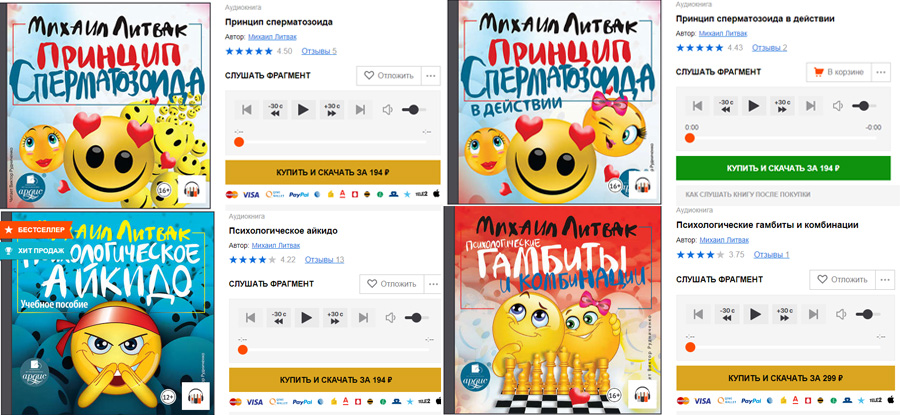900x415 pixels.
Task: Expand the three-dots menu for Психологическое айкидо
Action: pyautogui.click(x=433, y=284)
